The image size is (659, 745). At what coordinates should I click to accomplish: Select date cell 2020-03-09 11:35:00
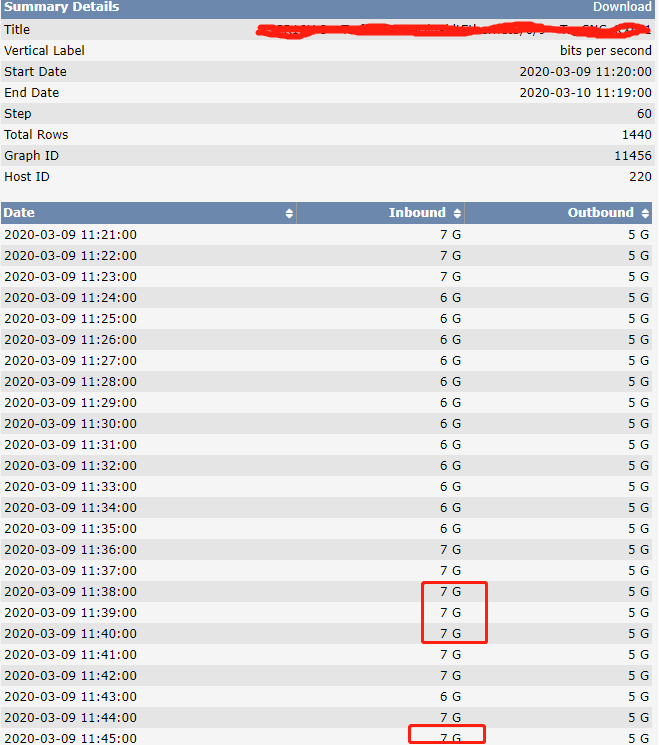click(70, 529)
